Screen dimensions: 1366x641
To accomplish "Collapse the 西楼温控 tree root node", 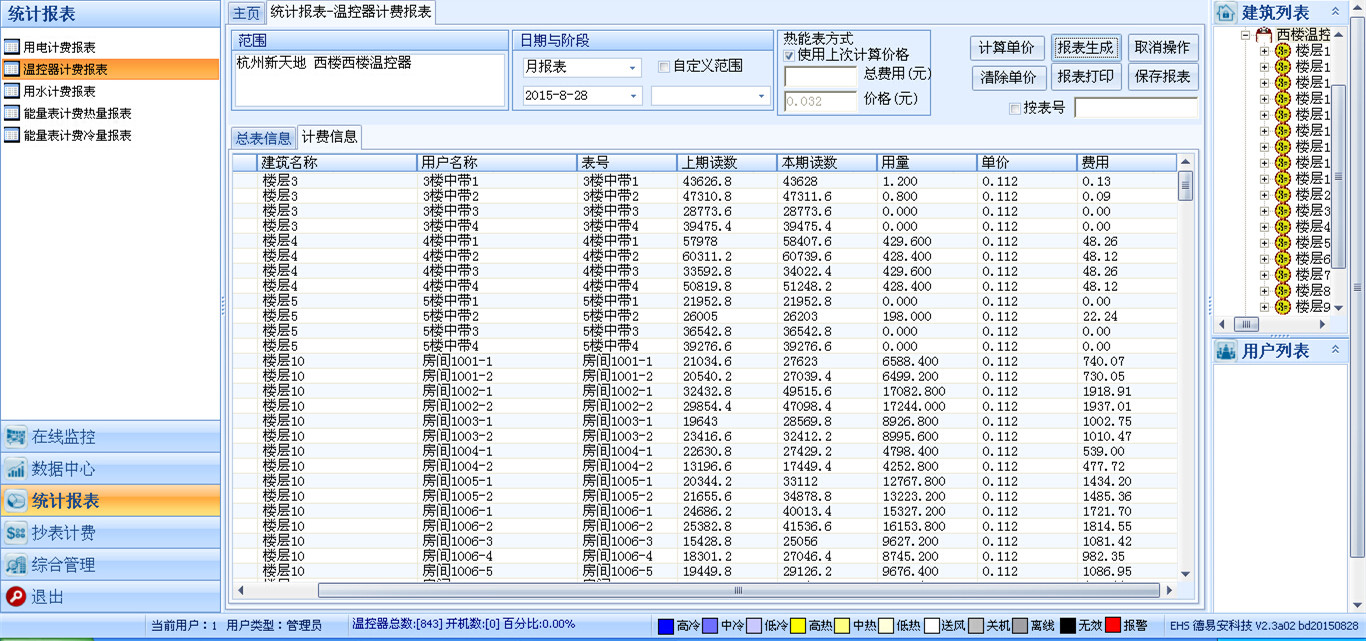I will pos(1246,35).
